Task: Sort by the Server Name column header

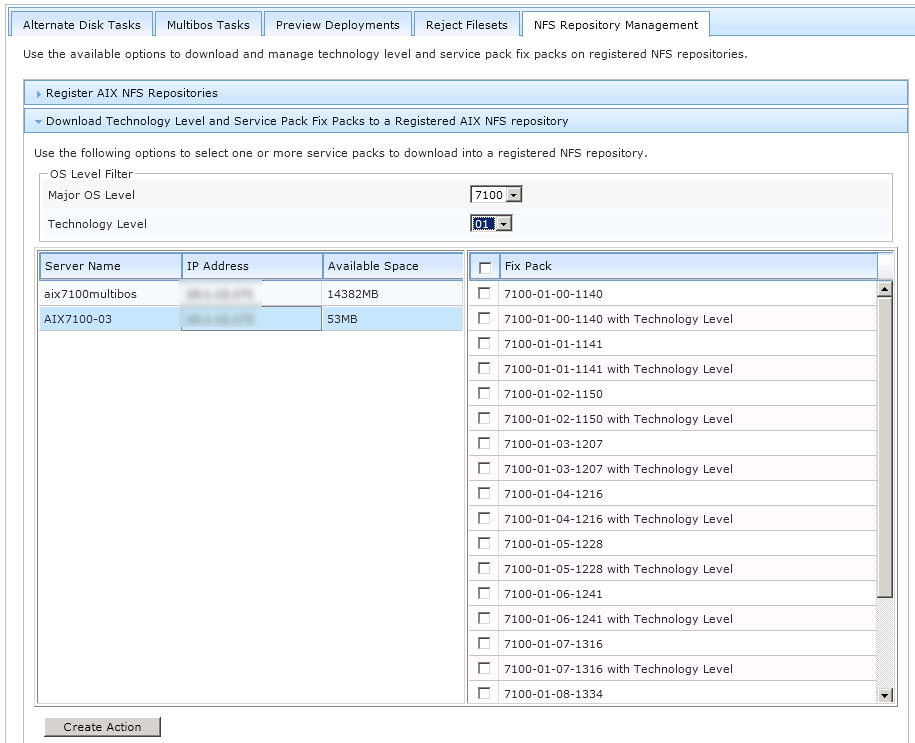Action: tap(110, 266)
